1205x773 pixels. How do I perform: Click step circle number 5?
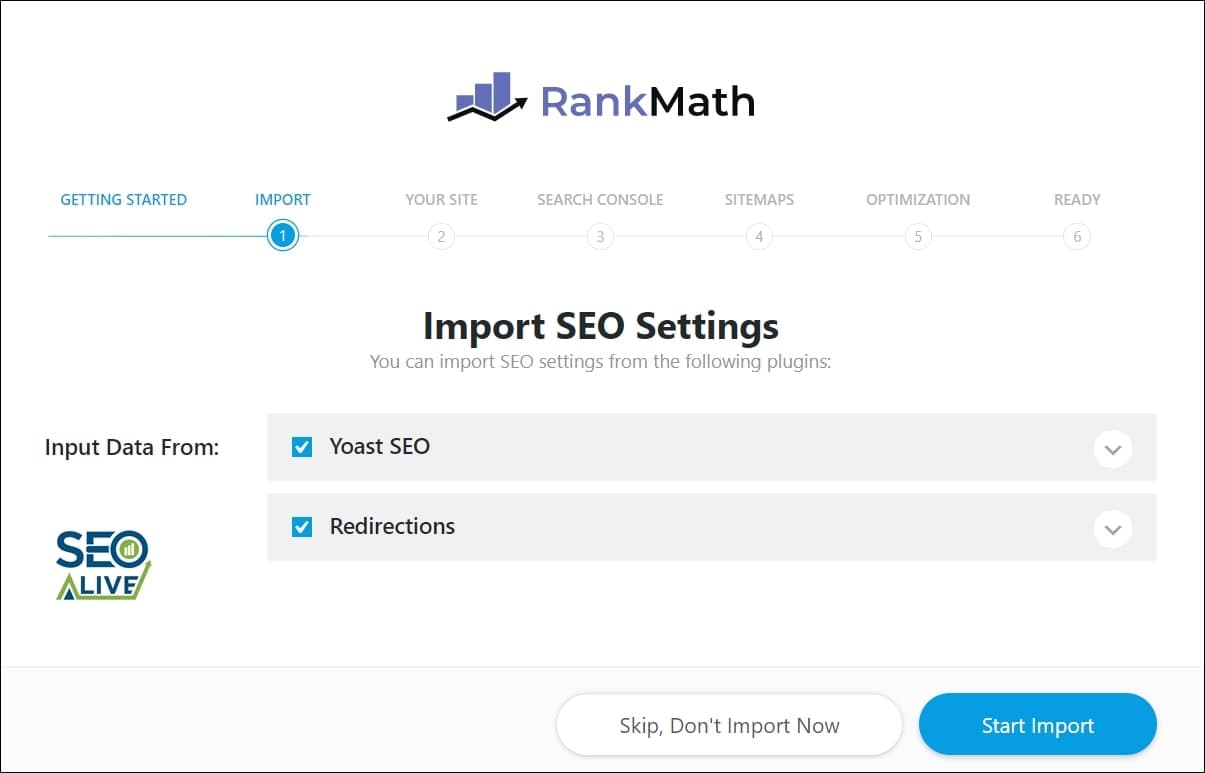[x=918, y=237]
